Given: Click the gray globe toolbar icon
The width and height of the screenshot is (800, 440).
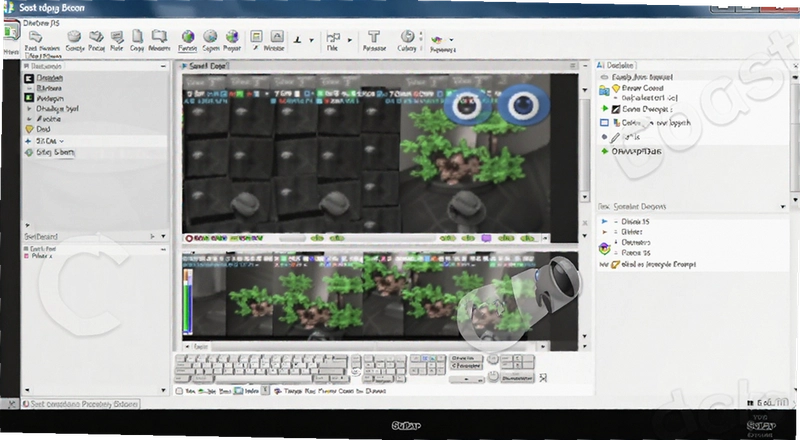Looking at the screenshot, I should coord(210,36).
